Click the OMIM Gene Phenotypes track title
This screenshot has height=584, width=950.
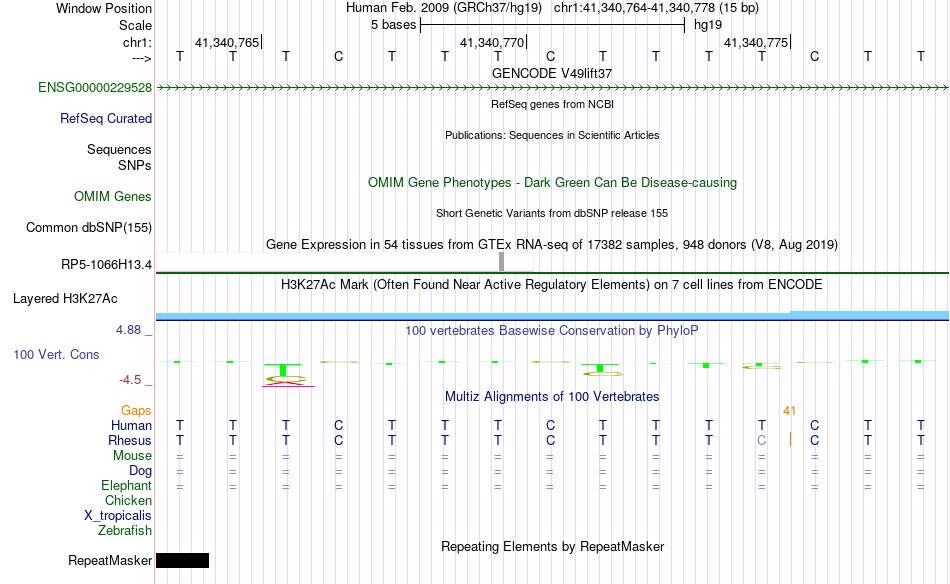[x=553, y=182]
